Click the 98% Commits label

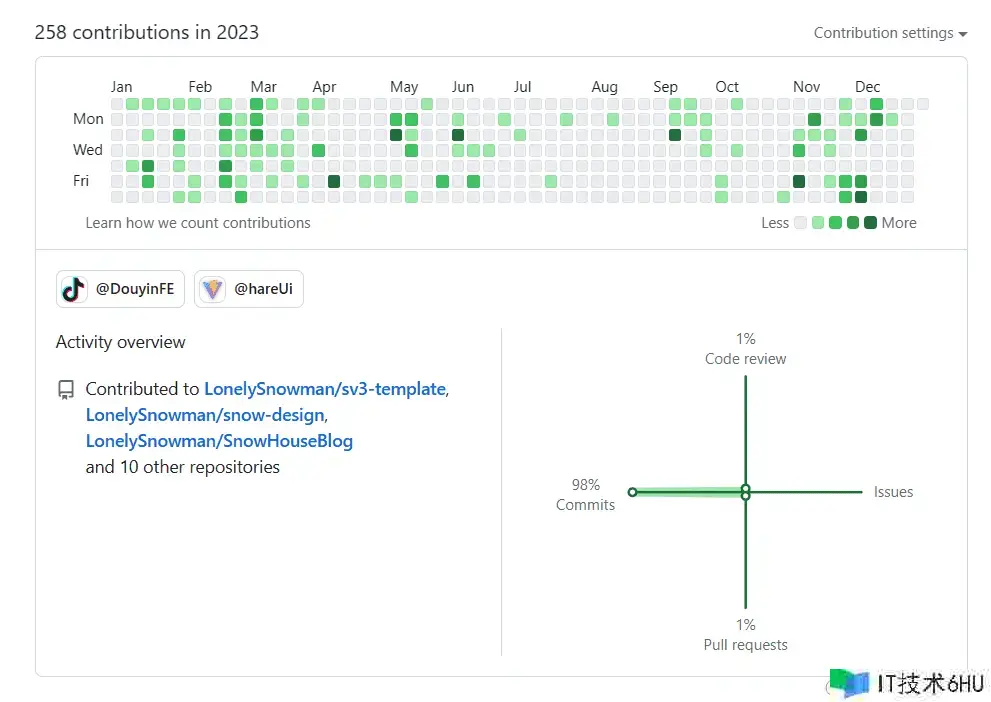coord(585,495)
